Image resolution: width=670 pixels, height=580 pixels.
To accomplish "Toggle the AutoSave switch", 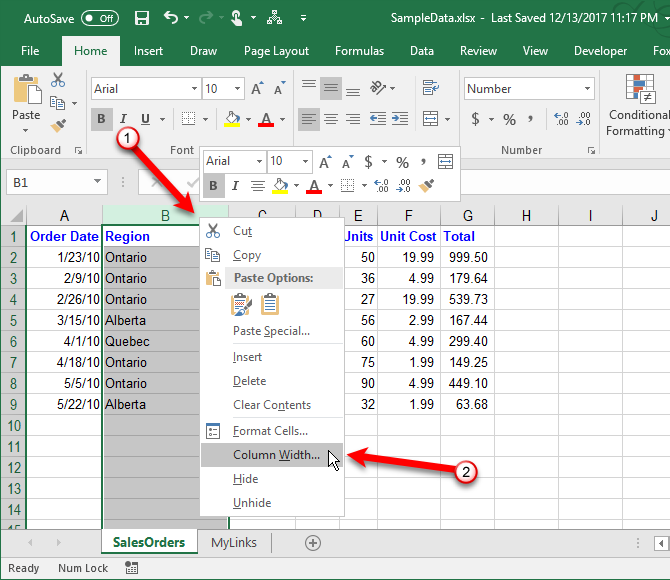I will click(x=99, y=18).
